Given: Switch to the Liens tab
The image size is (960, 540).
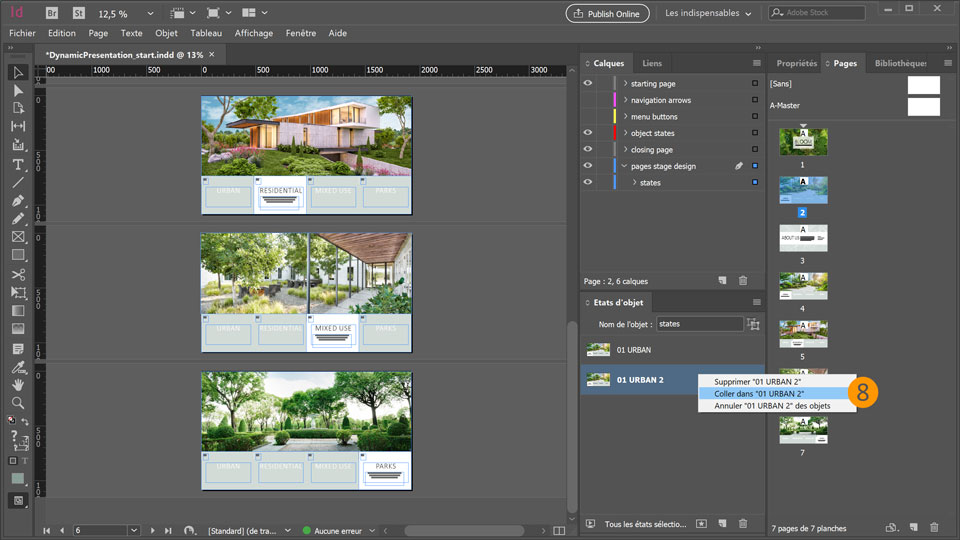Looking at the screenshot, I should pos(652,63).
